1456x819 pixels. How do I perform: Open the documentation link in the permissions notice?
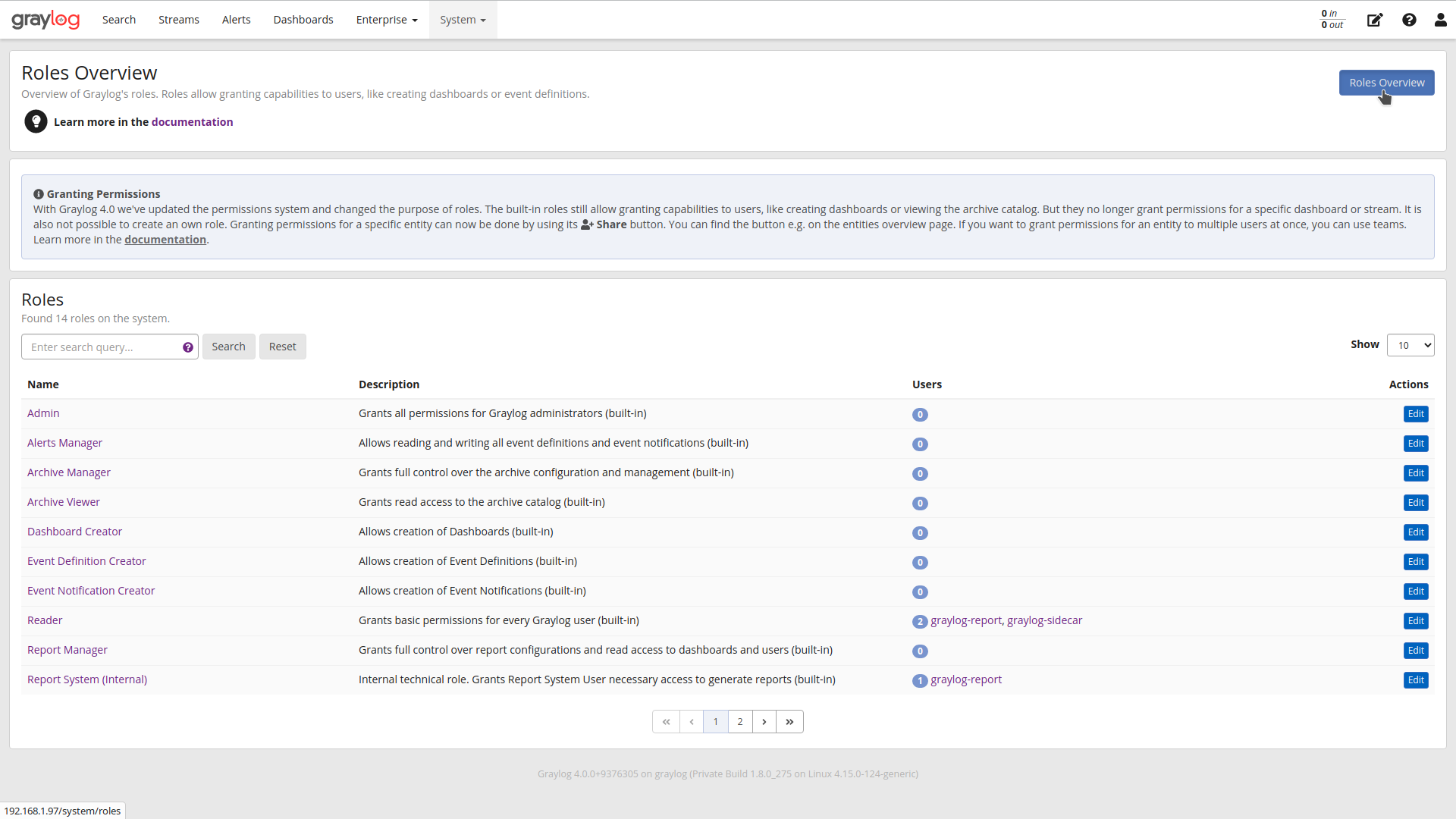[x=165, y=239]
